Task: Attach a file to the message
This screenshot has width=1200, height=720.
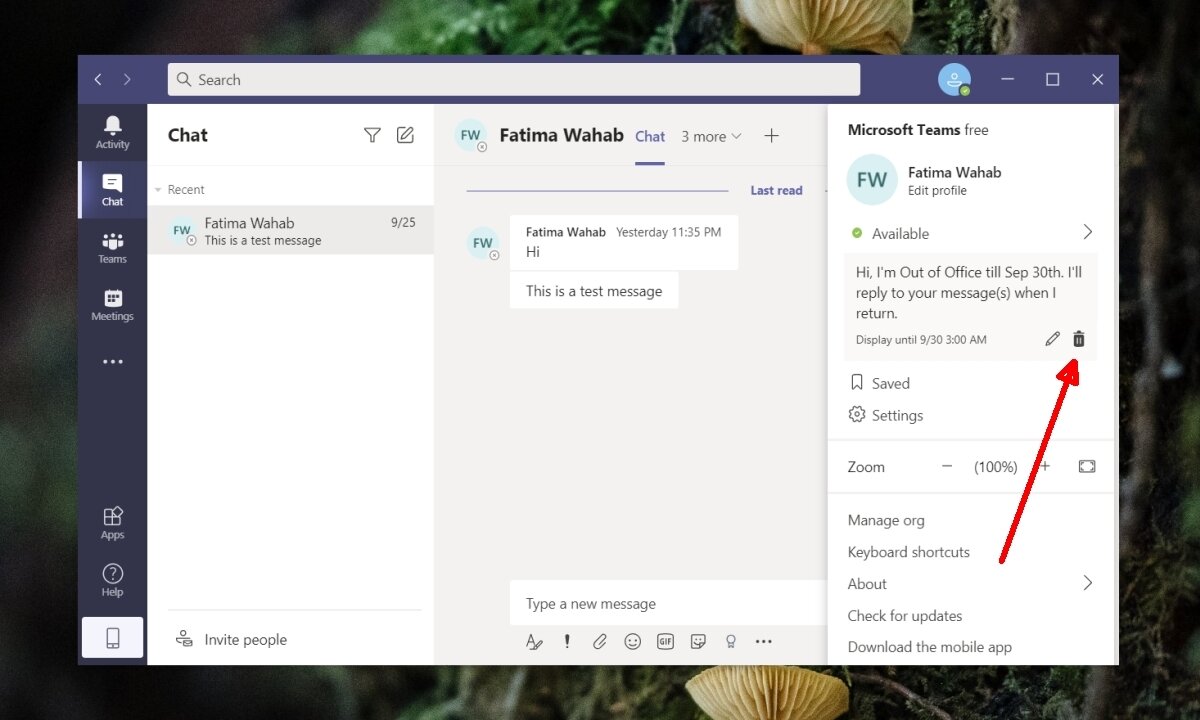Action: 600,641
